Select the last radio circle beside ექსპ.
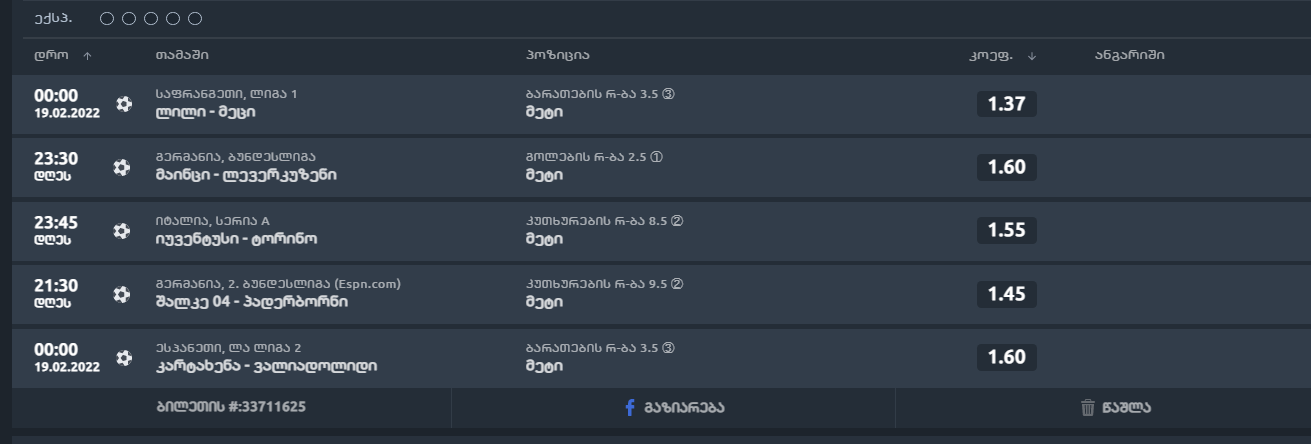The height and width of the screenshot is (444, 1311). pos(195,19)
